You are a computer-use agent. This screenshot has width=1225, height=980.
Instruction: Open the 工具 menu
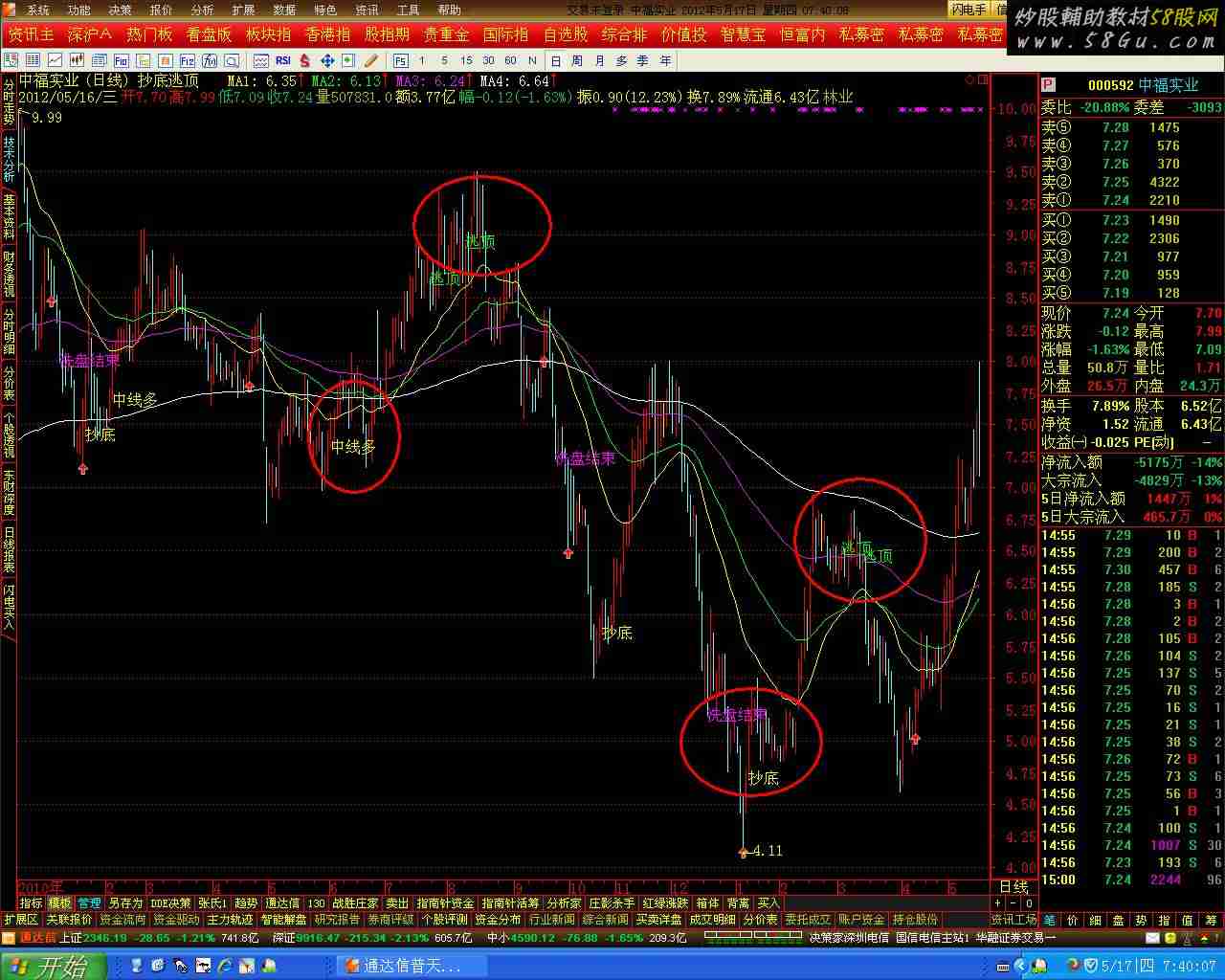408,10
